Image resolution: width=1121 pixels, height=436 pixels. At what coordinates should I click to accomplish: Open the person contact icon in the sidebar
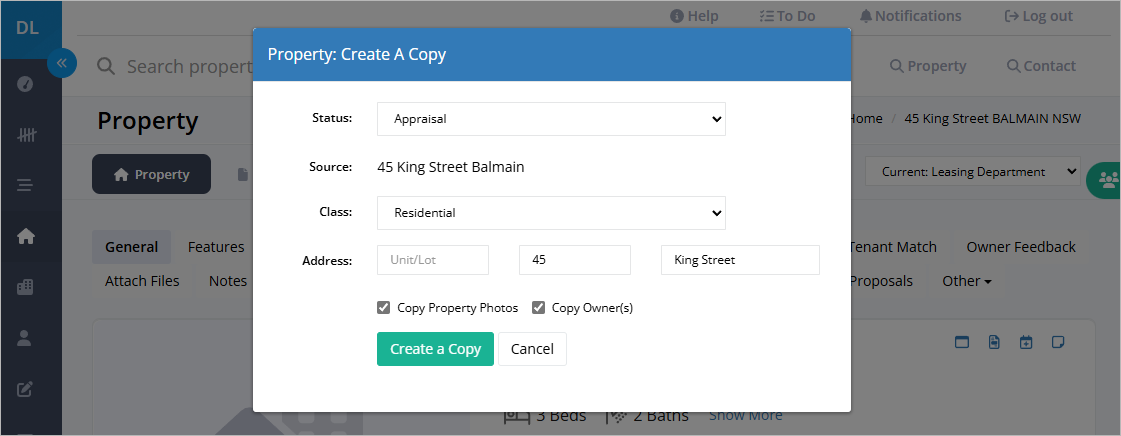pos(25,337)
